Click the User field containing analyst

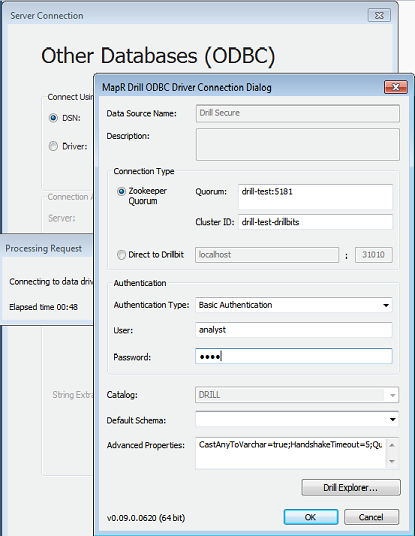click(294, 330)
